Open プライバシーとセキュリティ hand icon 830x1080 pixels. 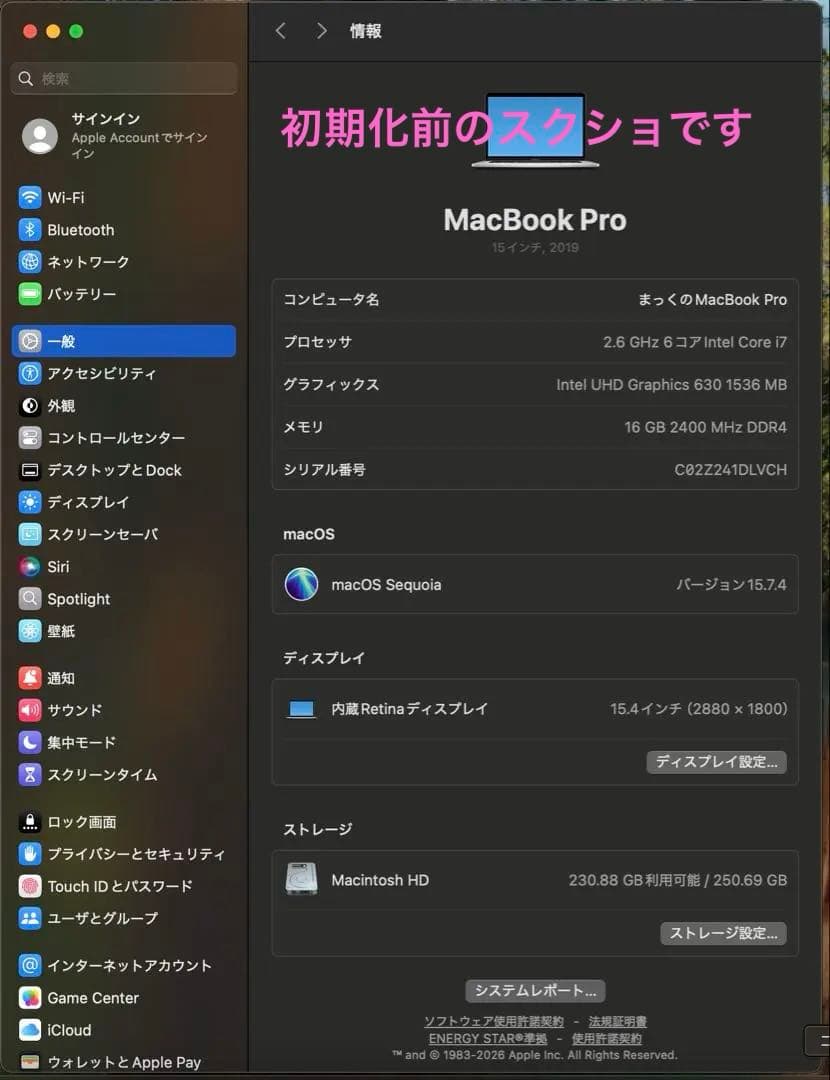[30, 854]
